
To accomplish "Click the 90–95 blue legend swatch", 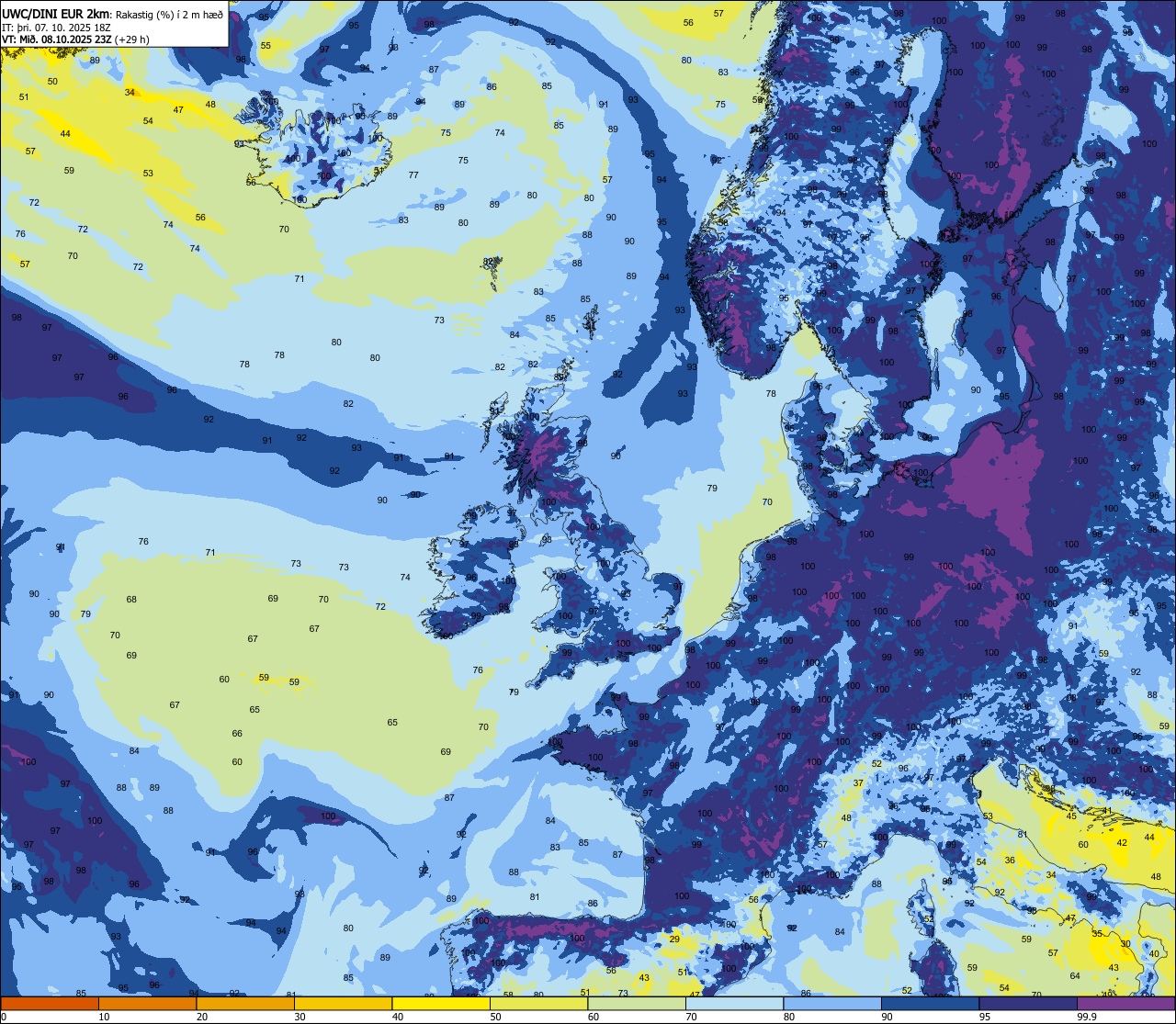I will tap(930, 1003).
